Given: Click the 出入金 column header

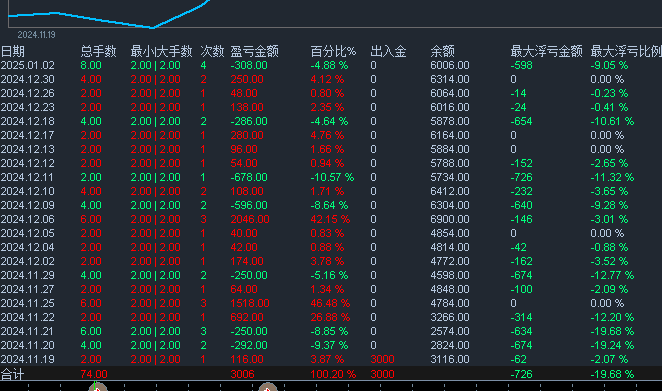Looking at the screenshot, I should click(388, 52).
